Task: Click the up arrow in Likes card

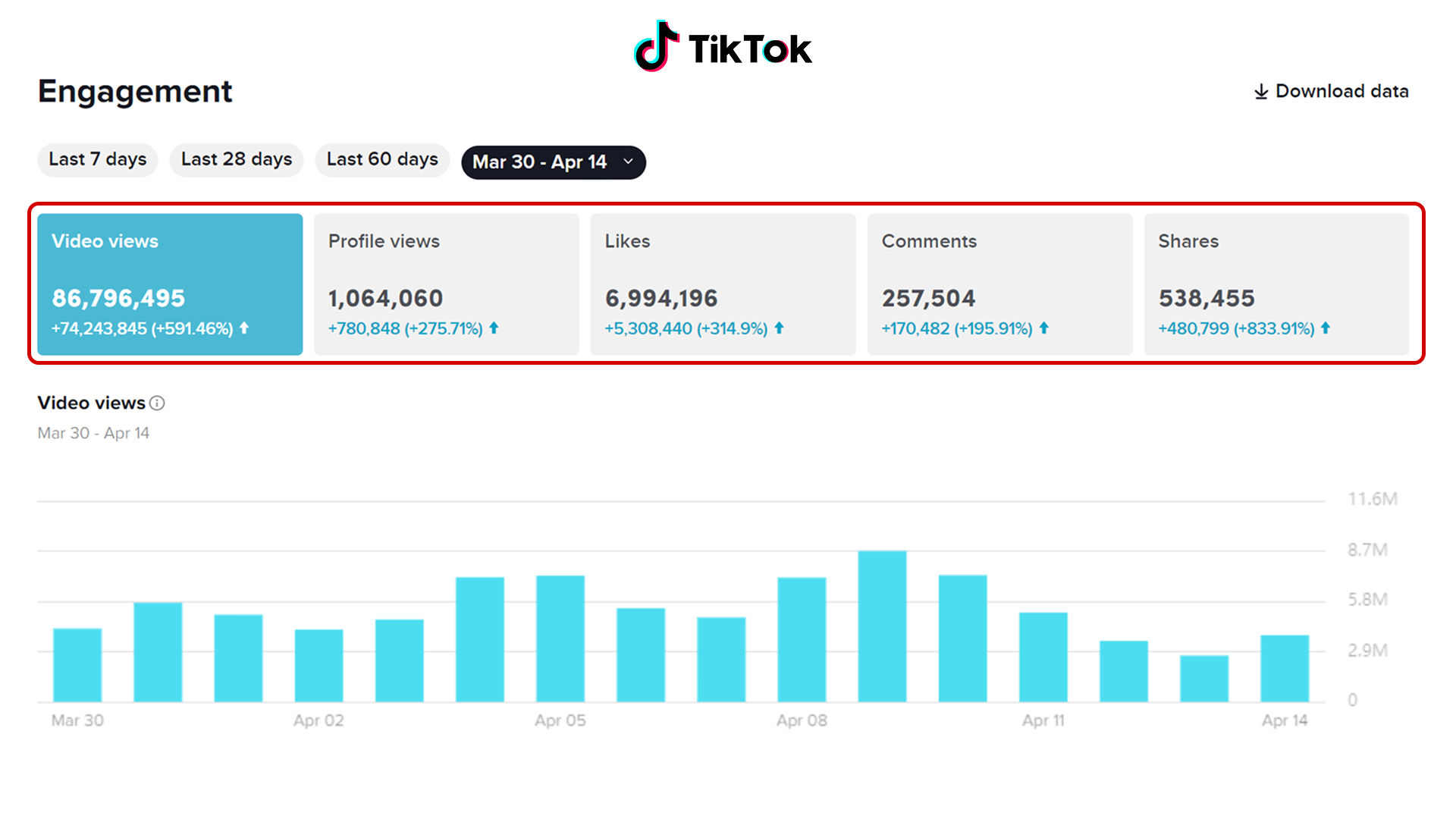Action: (x=779, y=328)
